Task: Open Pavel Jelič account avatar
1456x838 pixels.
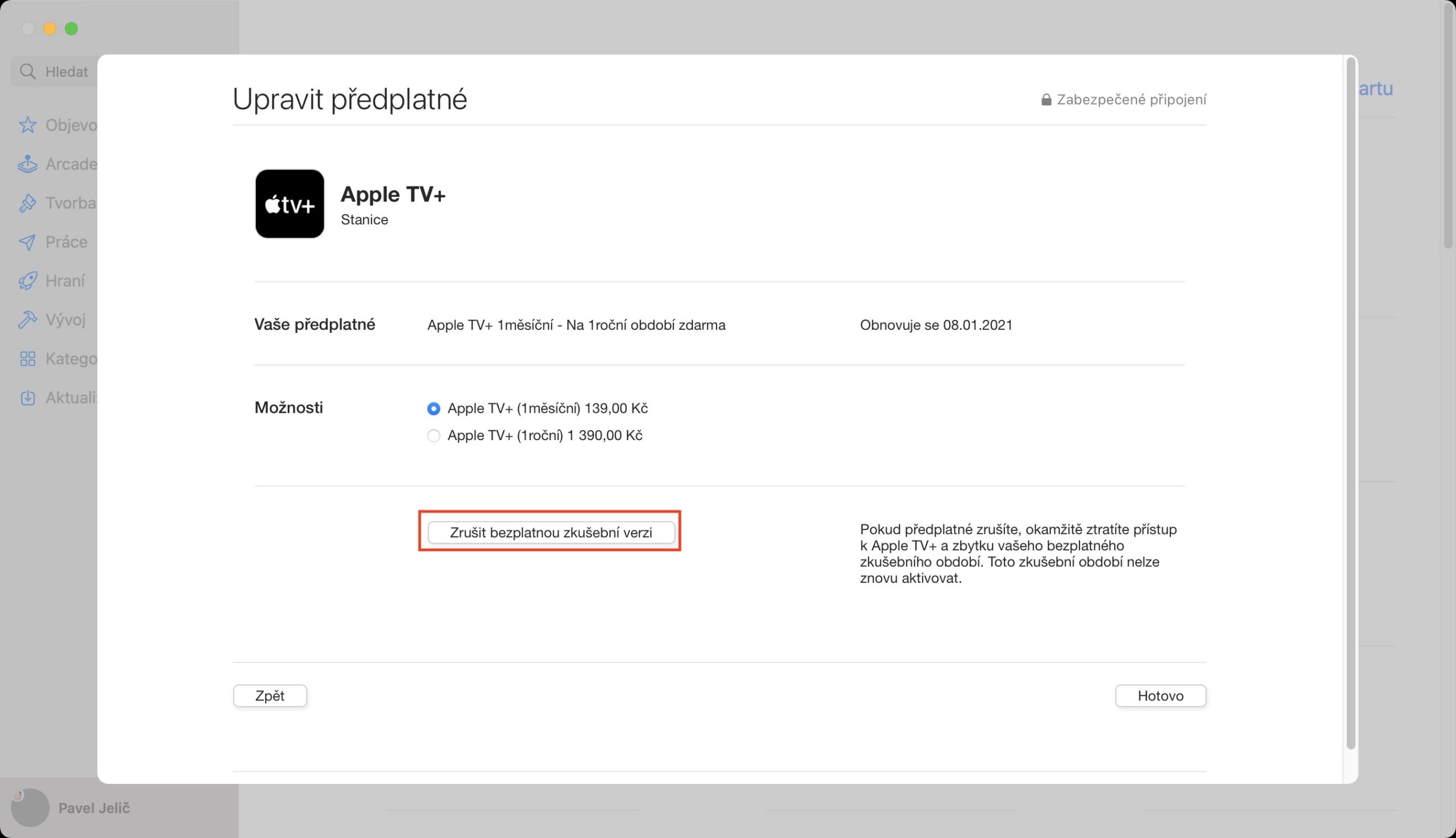Action: coord(30,807)
